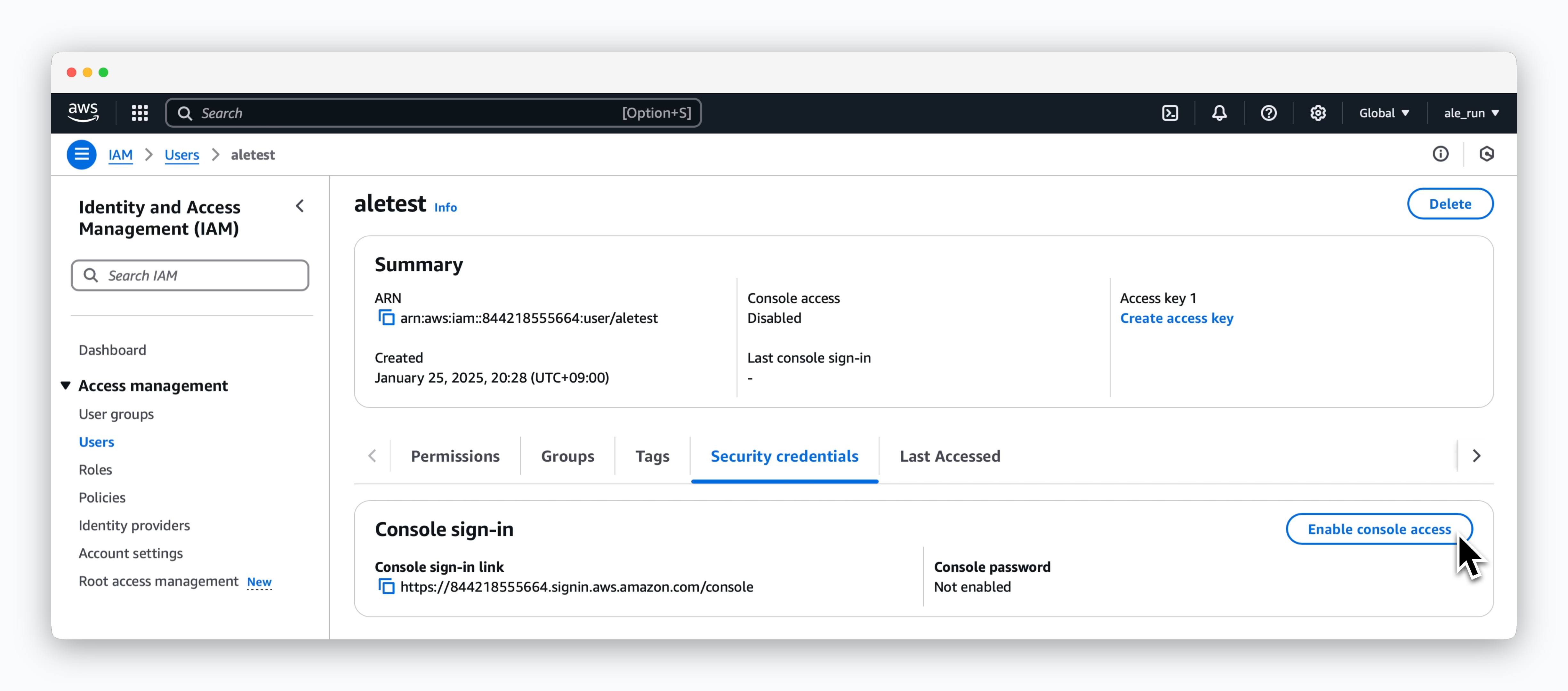Toggle the blue hamburger navigation button

(82, 155)
